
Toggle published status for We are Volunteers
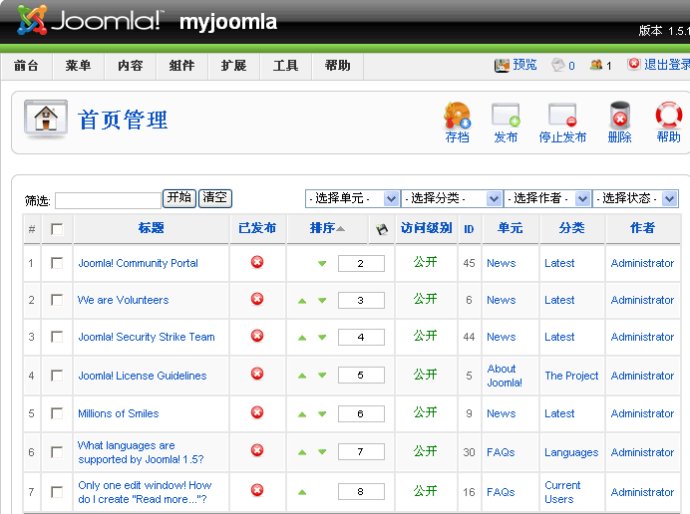[257, 299]
